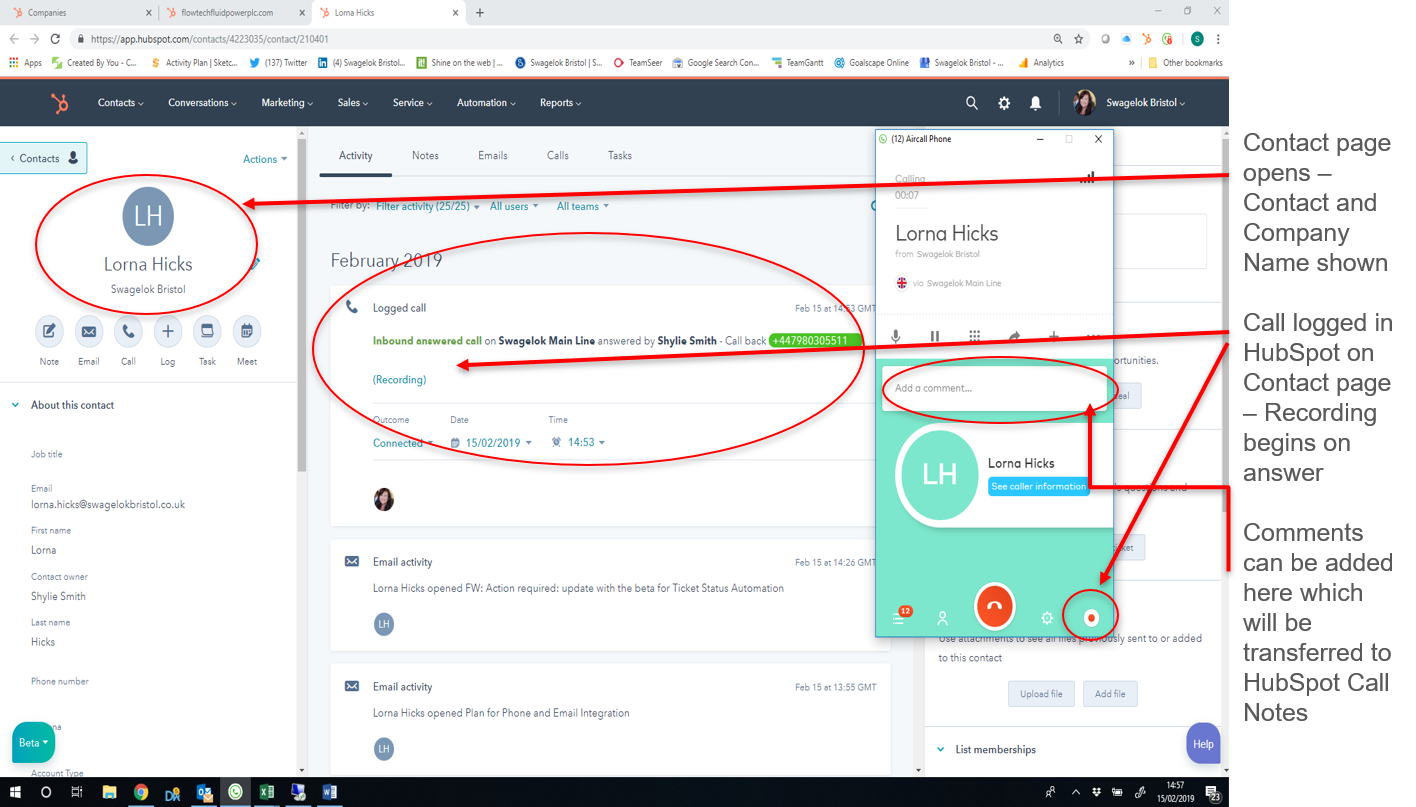Open HubSpot search magnifier
The height and width of the screenshot is (807, 1416).
click(x=972, y=103)
